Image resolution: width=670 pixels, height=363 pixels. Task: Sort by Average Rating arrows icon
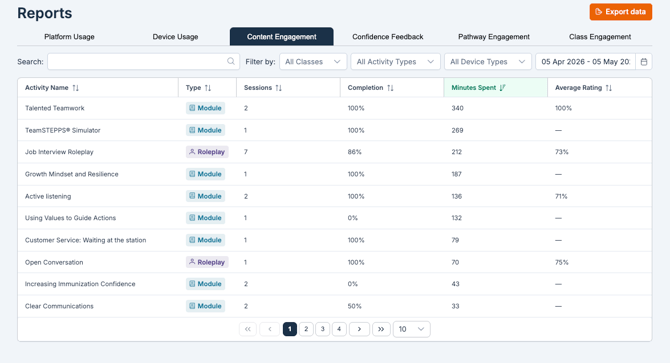pos(609,88)
